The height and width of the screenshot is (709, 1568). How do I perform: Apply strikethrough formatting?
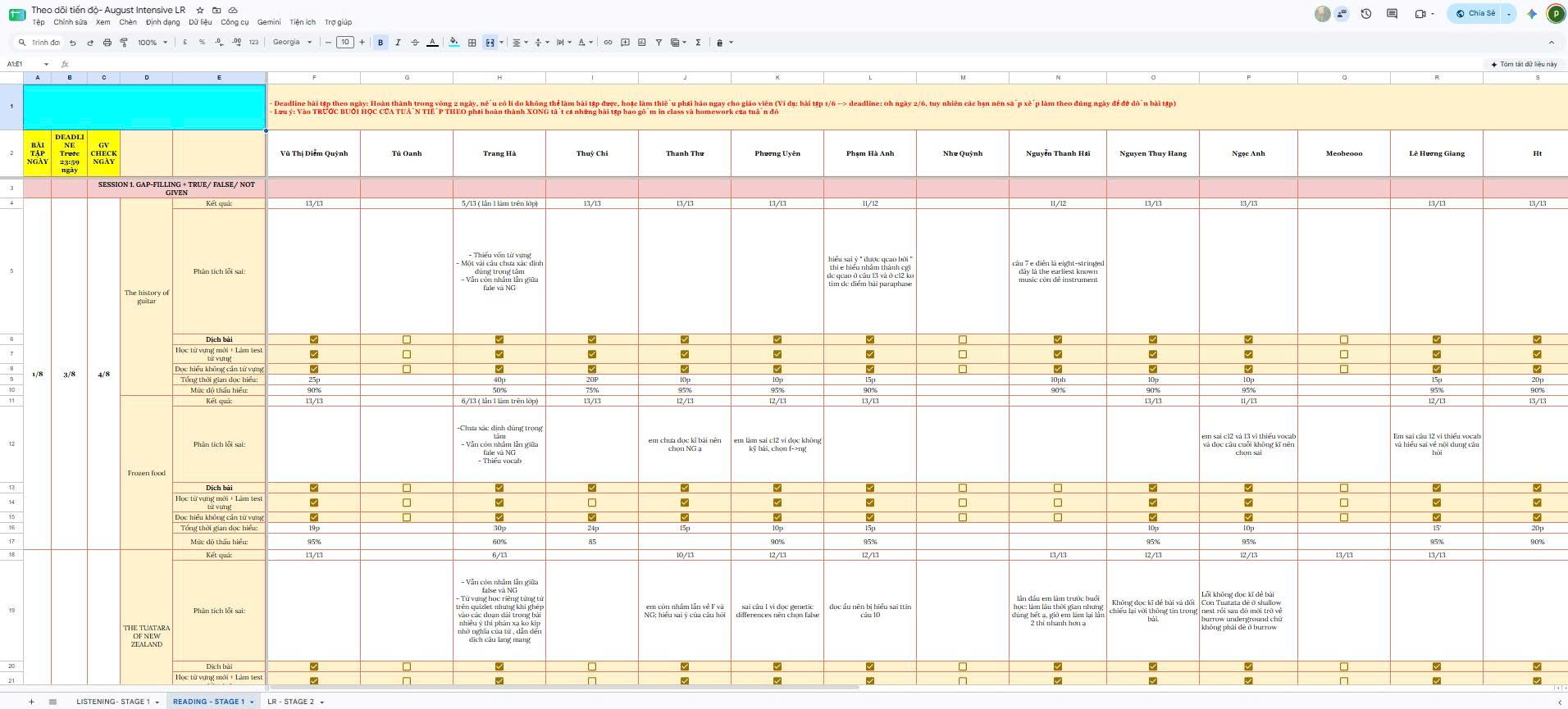[415, 43]
